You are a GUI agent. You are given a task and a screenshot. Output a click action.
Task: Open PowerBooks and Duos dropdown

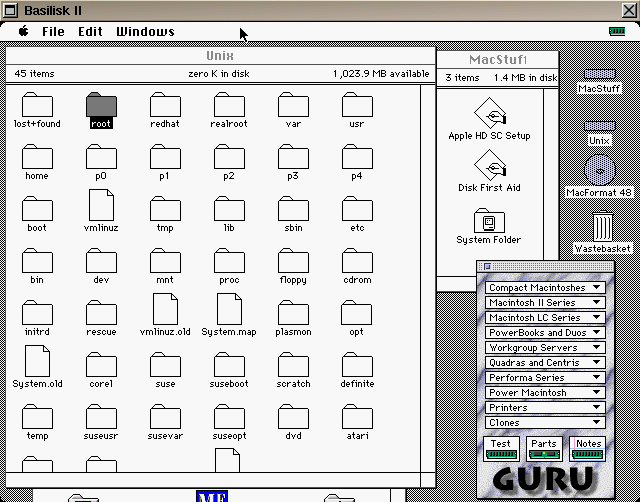click(545, 333)
